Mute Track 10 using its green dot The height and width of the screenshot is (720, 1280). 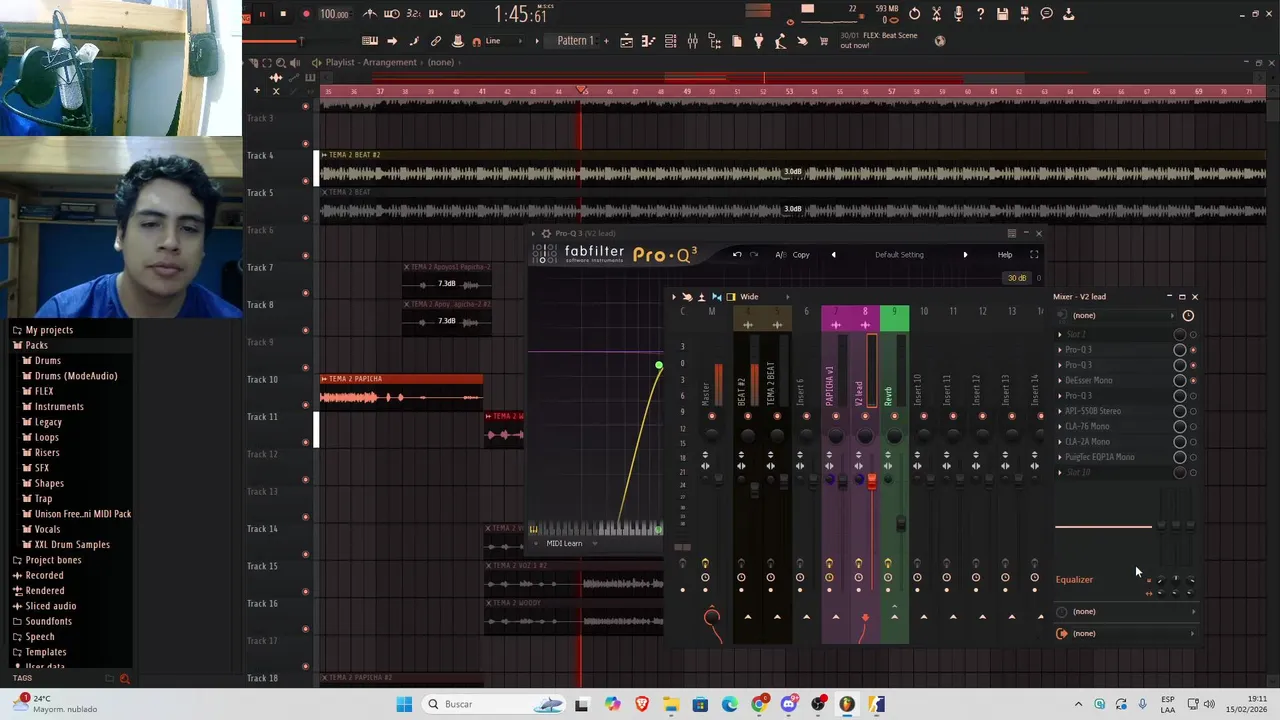(x=306, y=404)
